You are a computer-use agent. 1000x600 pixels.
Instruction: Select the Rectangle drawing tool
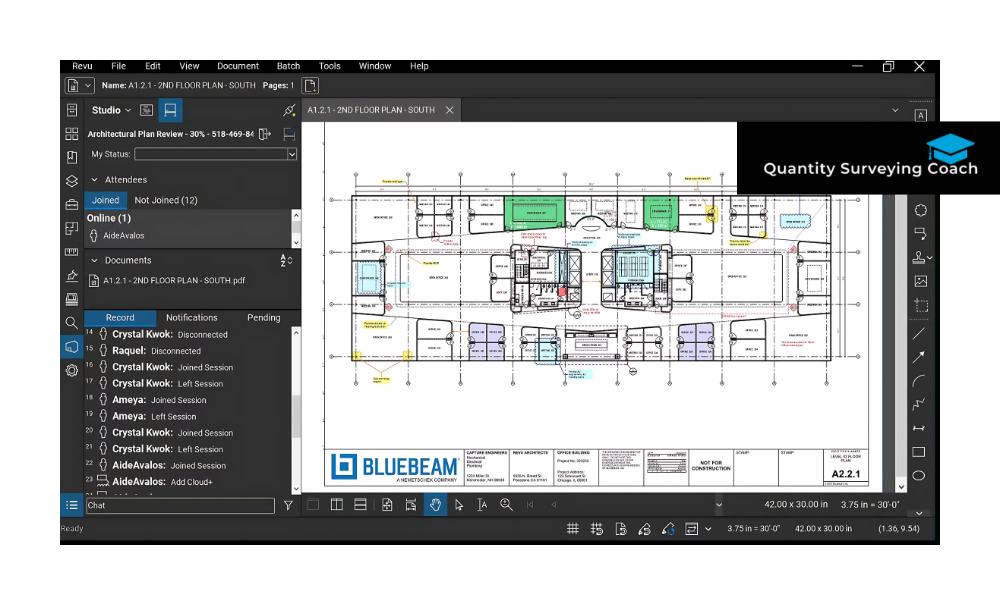919,452
